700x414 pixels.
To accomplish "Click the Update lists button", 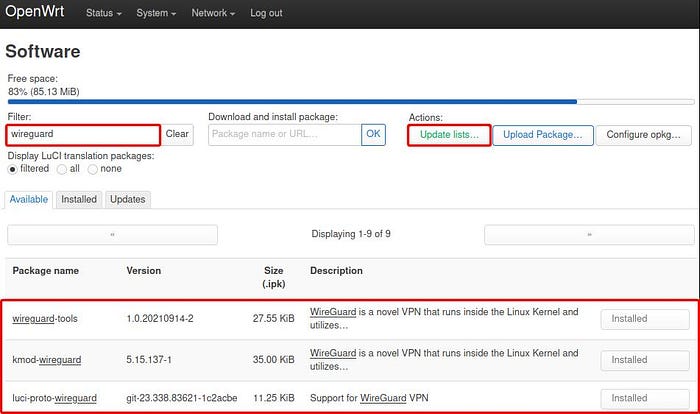I will click(x=449, y=135).
